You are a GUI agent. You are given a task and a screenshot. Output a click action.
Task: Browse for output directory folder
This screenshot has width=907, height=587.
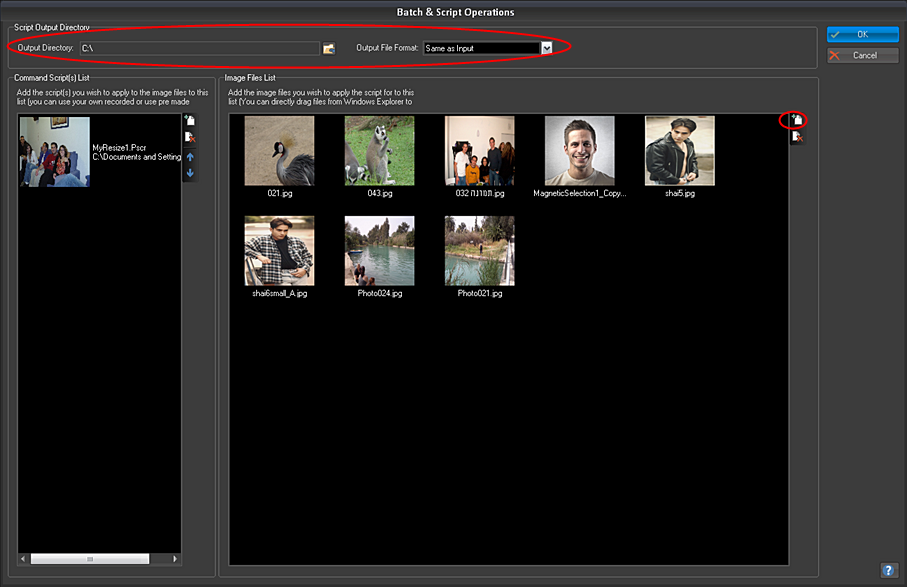(x=329, y=48)
